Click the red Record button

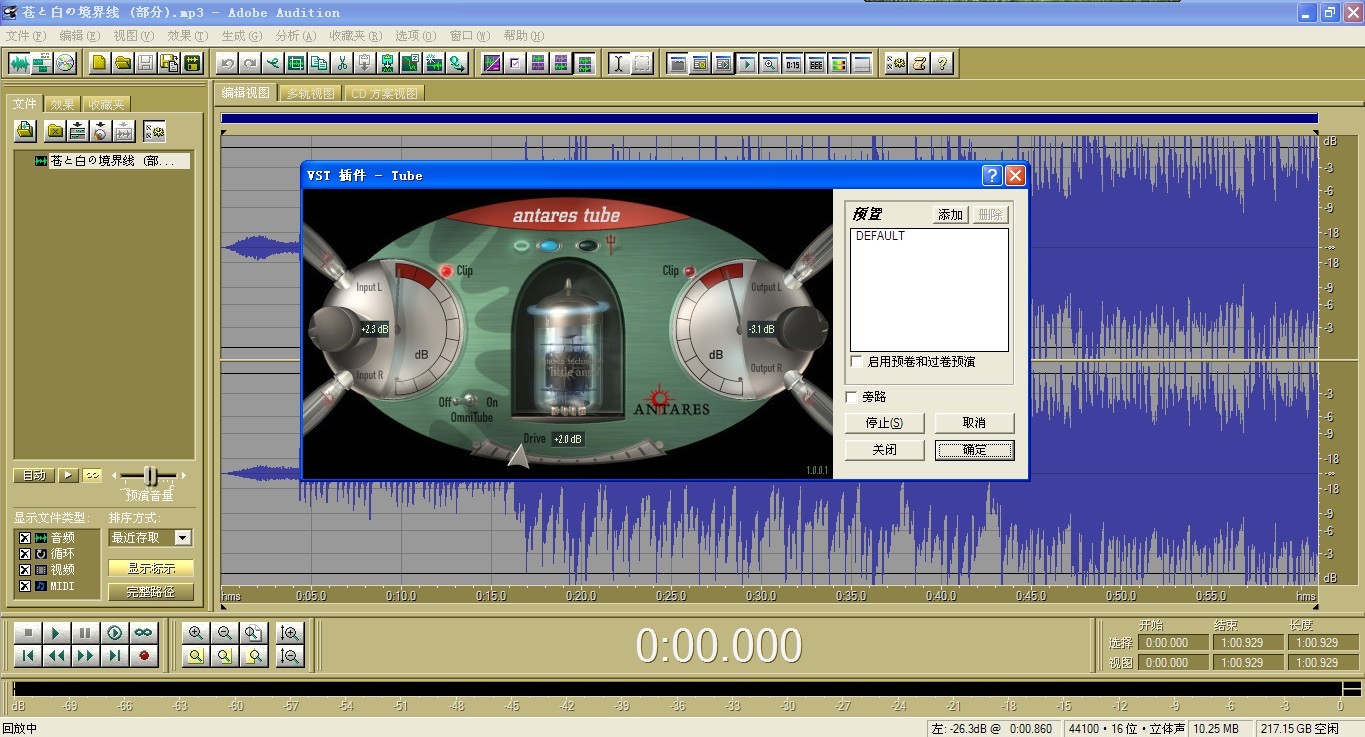pyautogui.click(x=144, y=656)
